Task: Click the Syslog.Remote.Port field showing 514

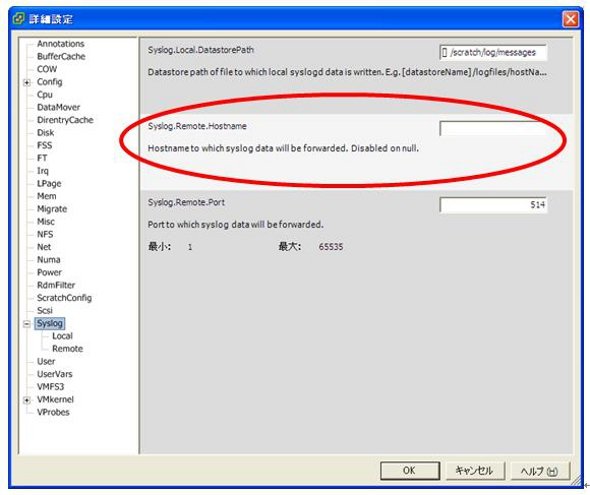Action: pyautogui.click(x=493, y=205)
